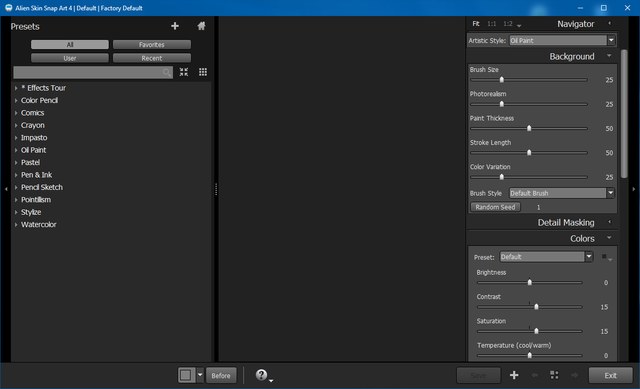Toggle the Before preview button
Viewport: 640px width, 389px height.
(x=221, y=376)
